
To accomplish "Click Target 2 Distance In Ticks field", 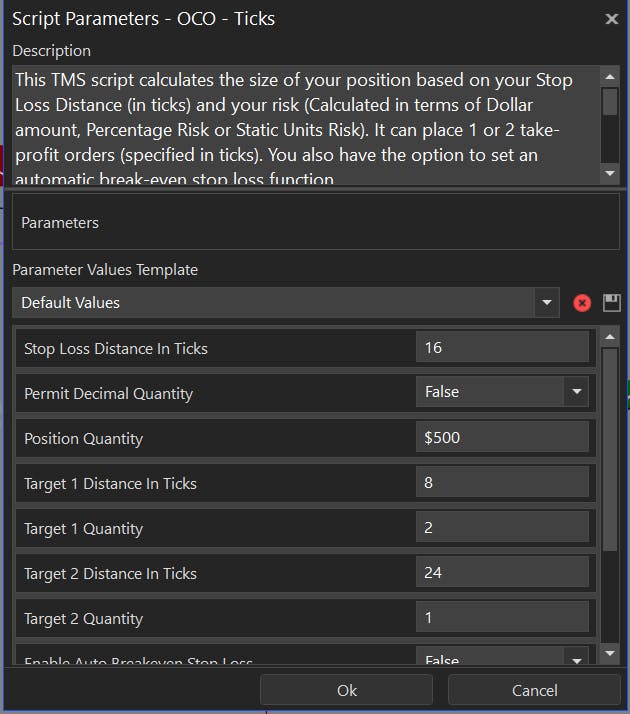I will [502, 573].
